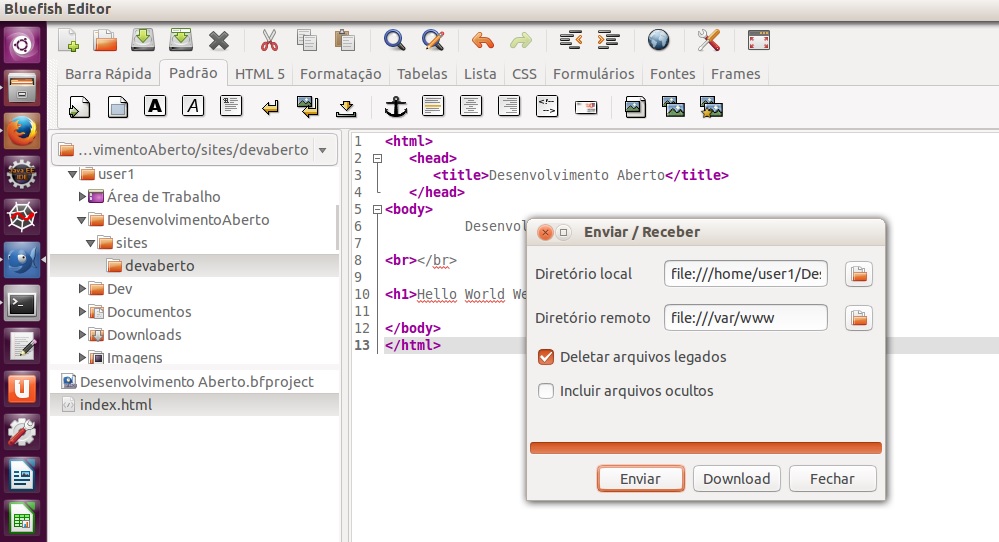Collapse the DesenvolvimentoAberto folder
The width and height of the screenshot is (999, 542).
(x=83, y=220)
